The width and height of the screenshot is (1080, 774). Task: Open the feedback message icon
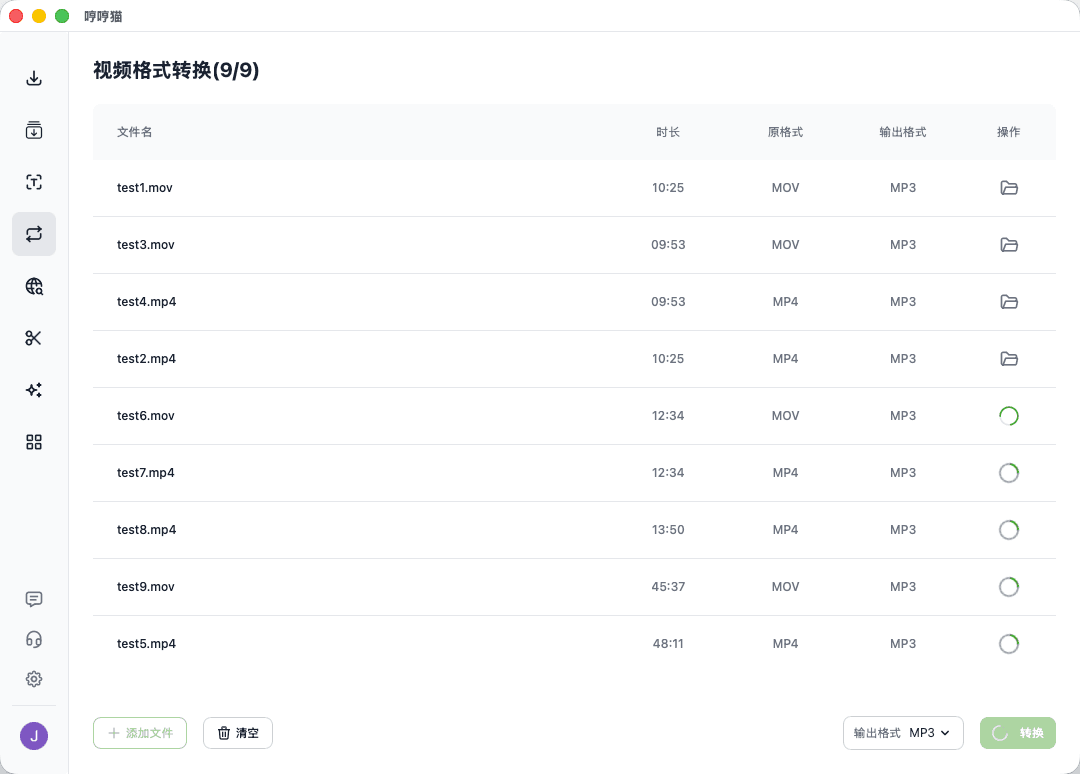tap(34, 599)
